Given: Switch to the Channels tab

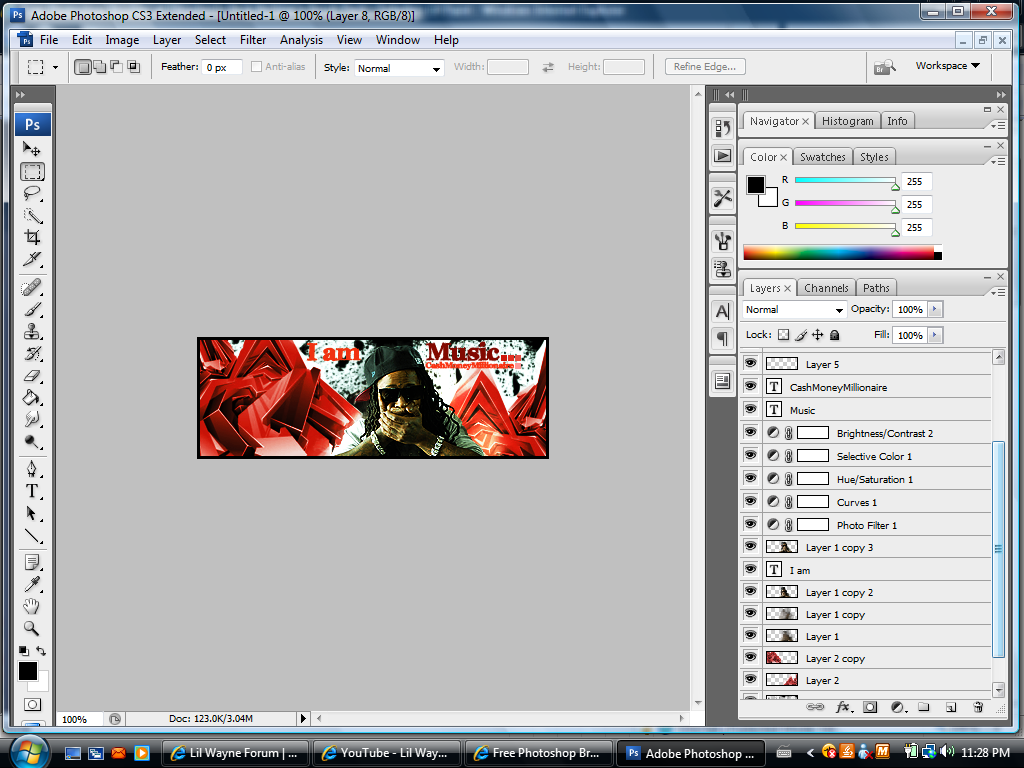Looking at the screenshot, I should 826,288.
